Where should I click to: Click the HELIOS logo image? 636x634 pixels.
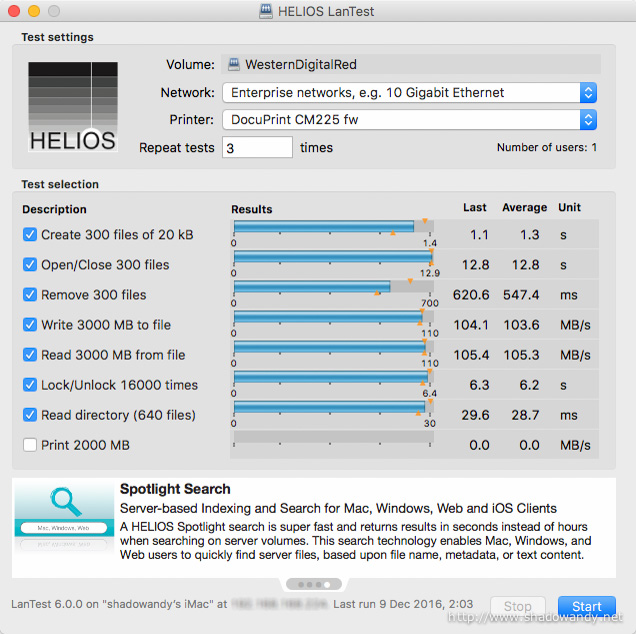pos(73,107)
